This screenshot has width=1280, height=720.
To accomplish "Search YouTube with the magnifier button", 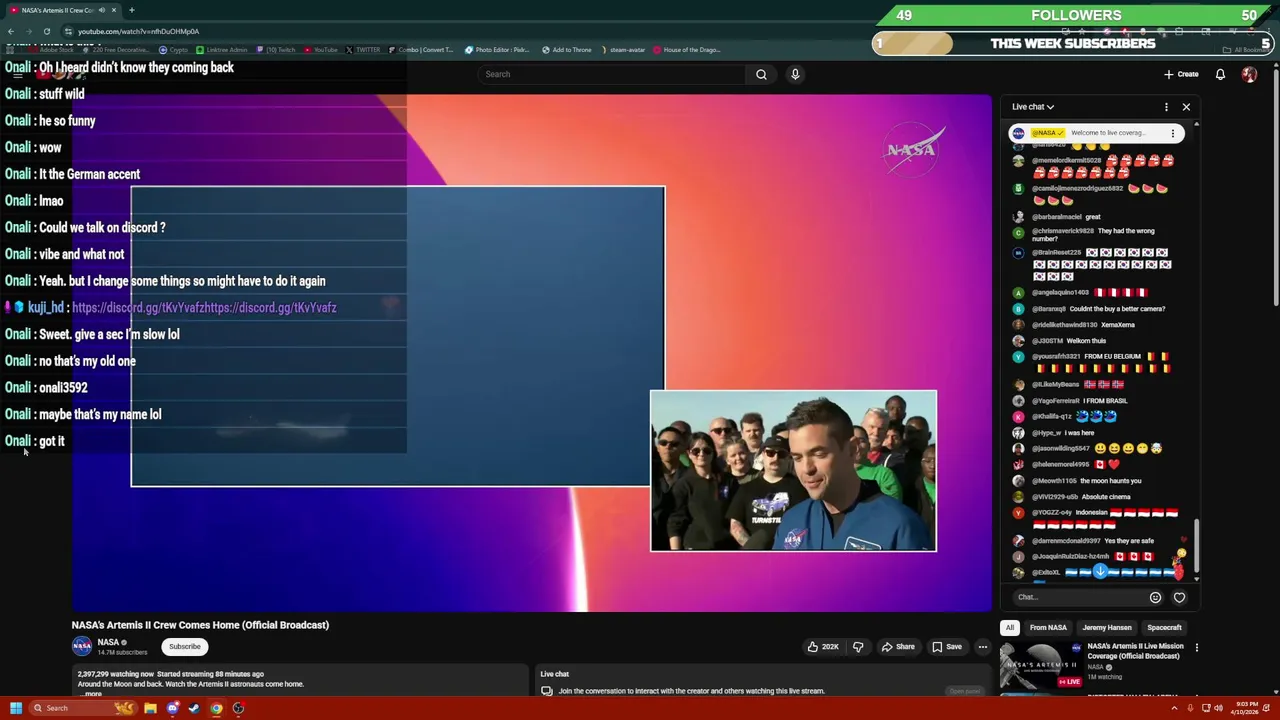I will (x=761, y=74).
